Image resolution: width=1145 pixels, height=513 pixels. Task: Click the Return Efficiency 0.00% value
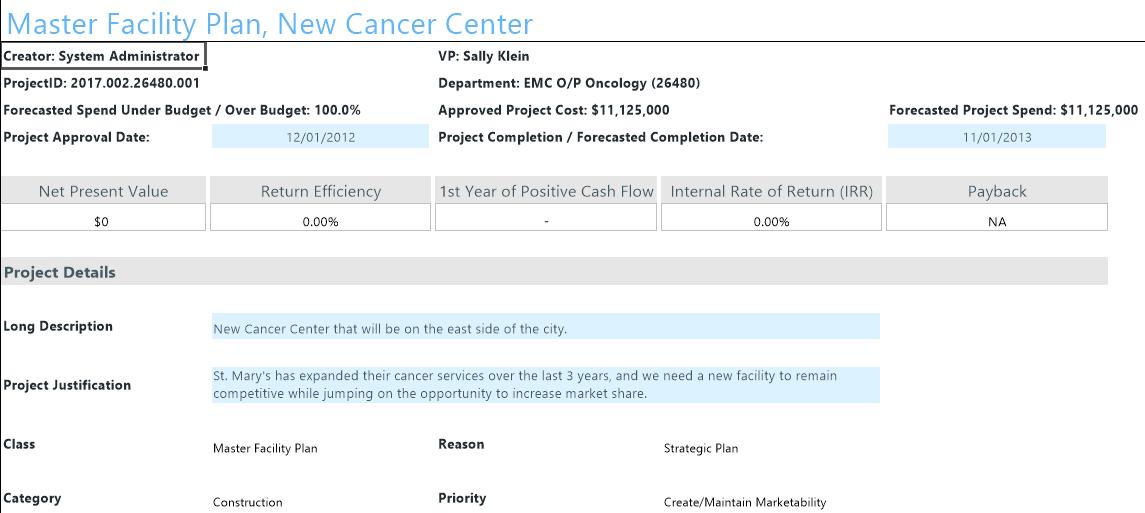coord(321,222)
